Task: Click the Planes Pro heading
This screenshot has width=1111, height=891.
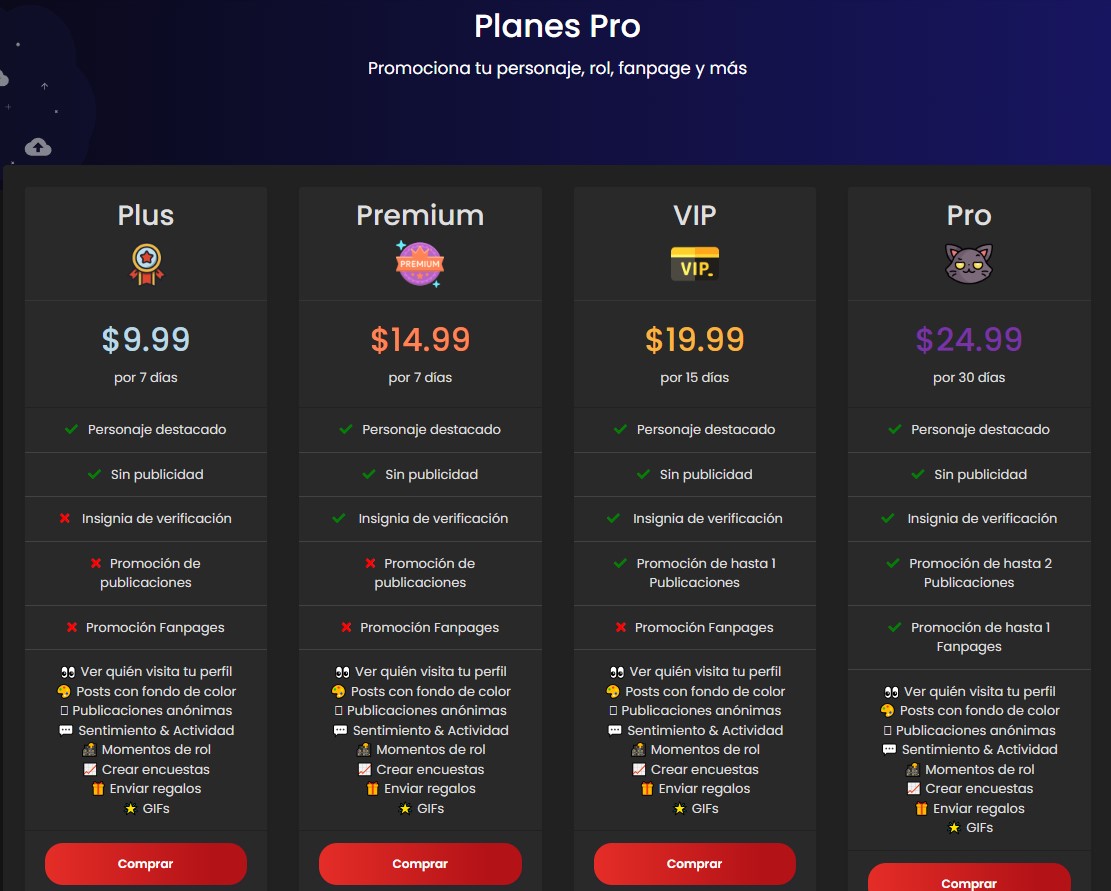Action: click(x=557, y=26)
